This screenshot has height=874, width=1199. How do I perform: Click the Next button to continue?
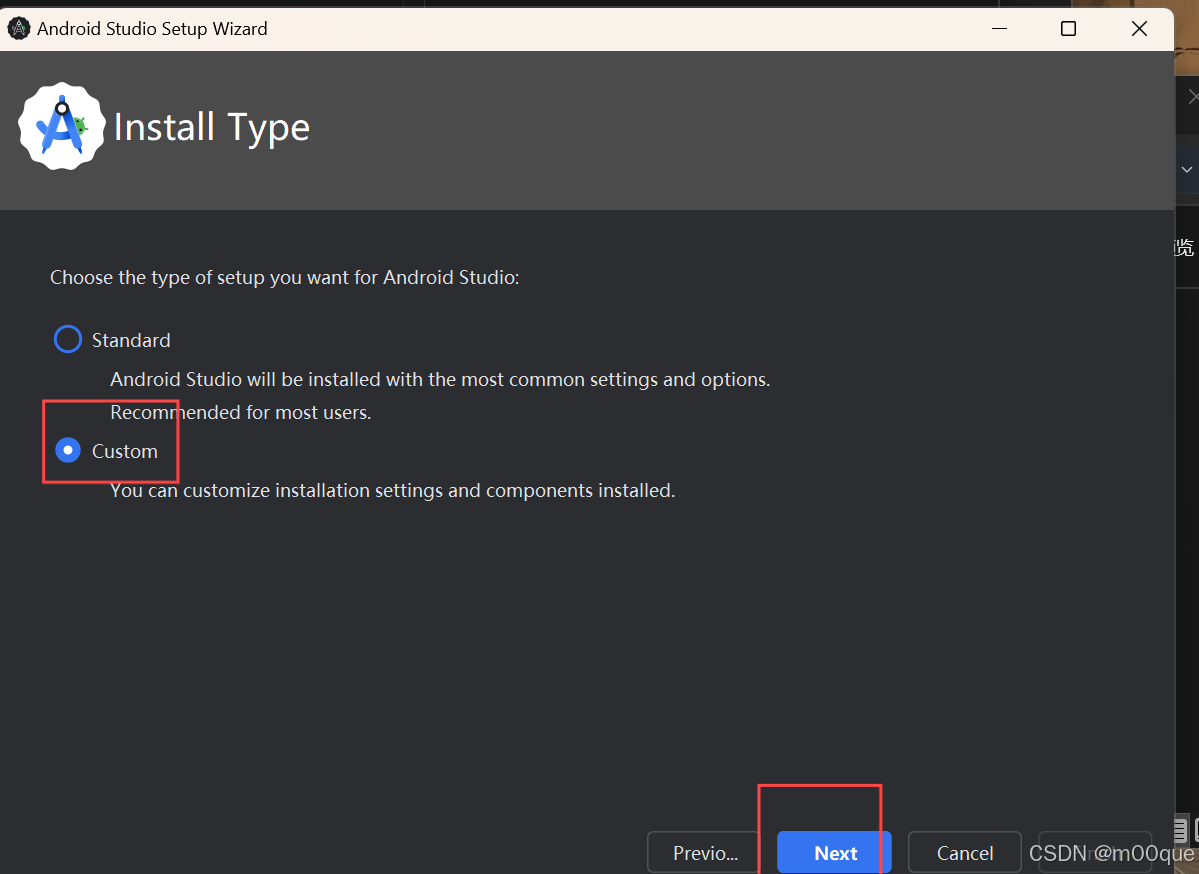(834, 852)
